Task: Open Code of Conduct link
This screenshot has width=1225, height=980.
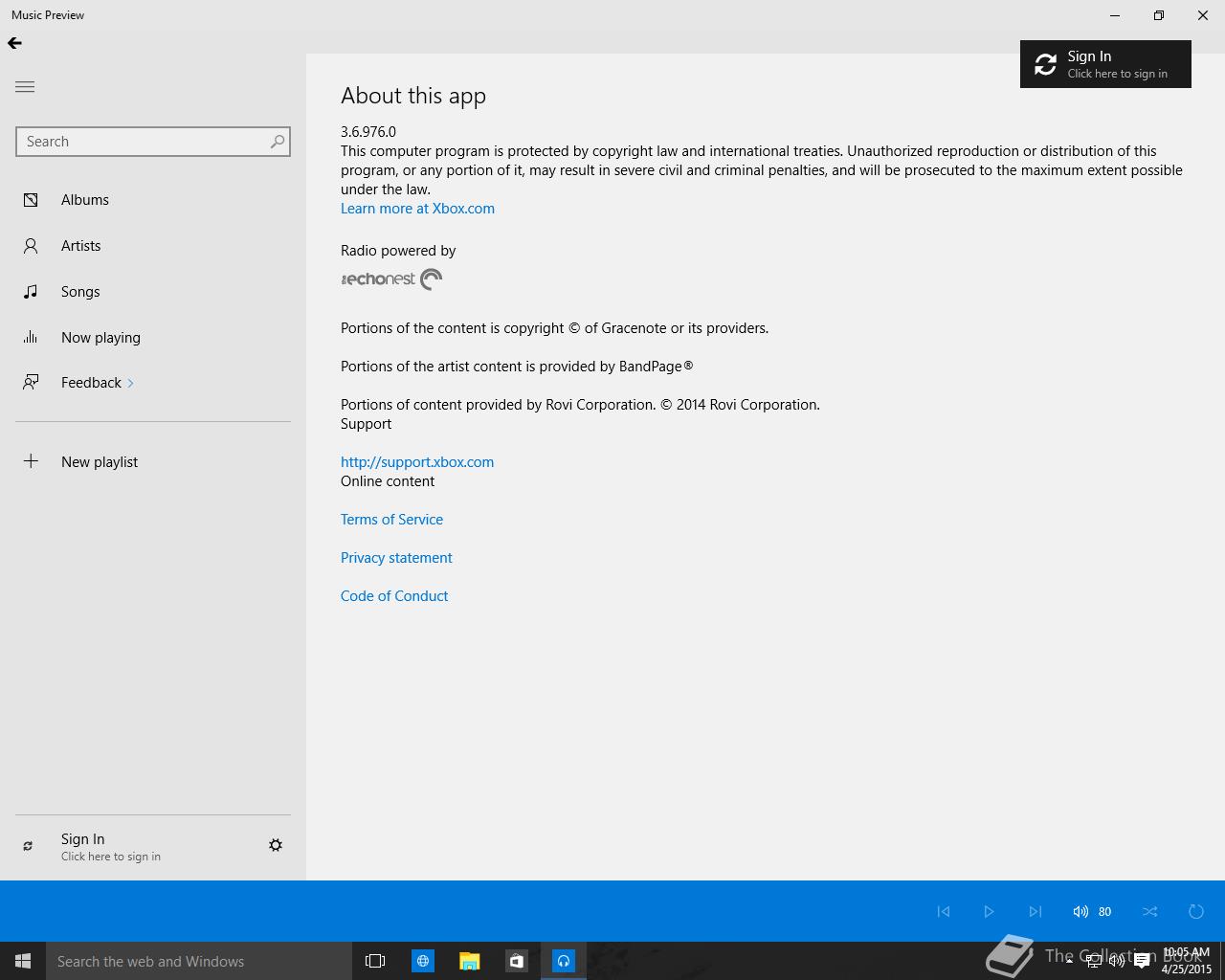Action: [394, 596]
